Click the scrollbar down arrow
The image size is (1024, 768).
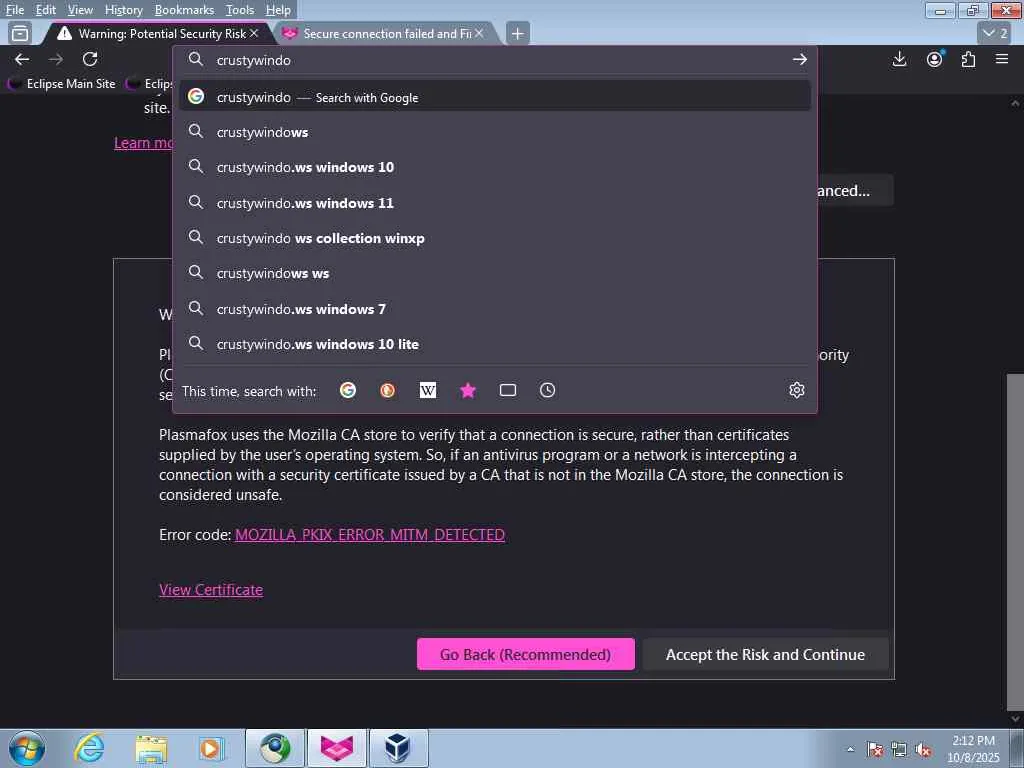[x=1015, y=718]
